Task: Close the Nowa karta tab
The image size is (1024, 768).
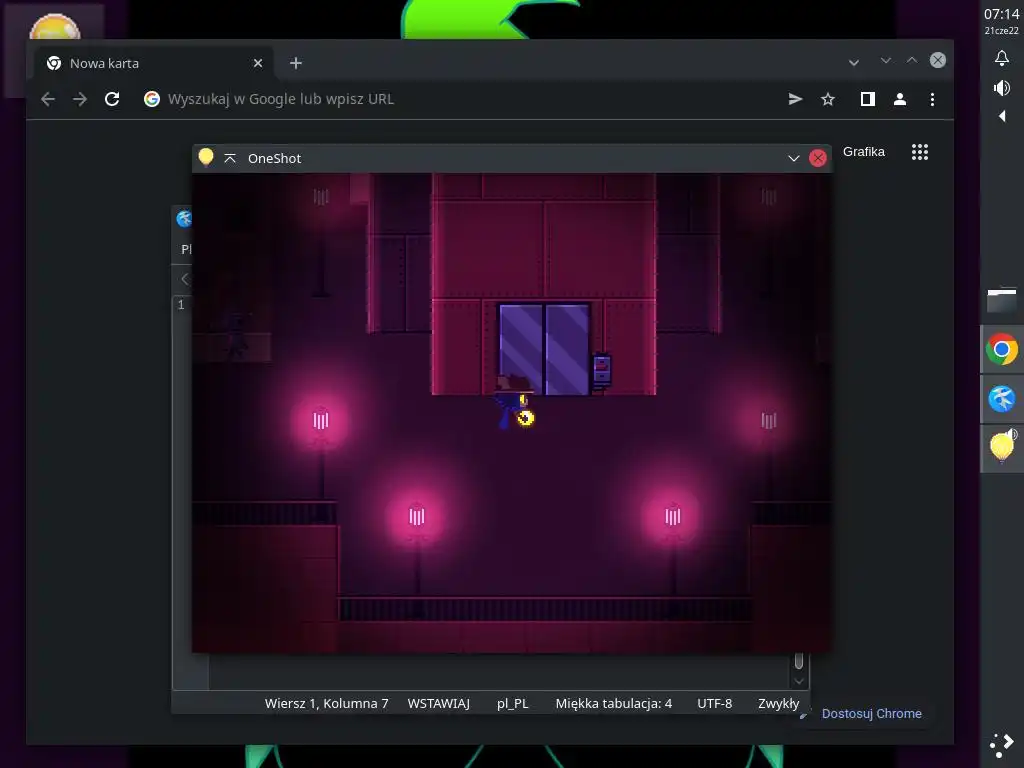Action: (258, 63)
